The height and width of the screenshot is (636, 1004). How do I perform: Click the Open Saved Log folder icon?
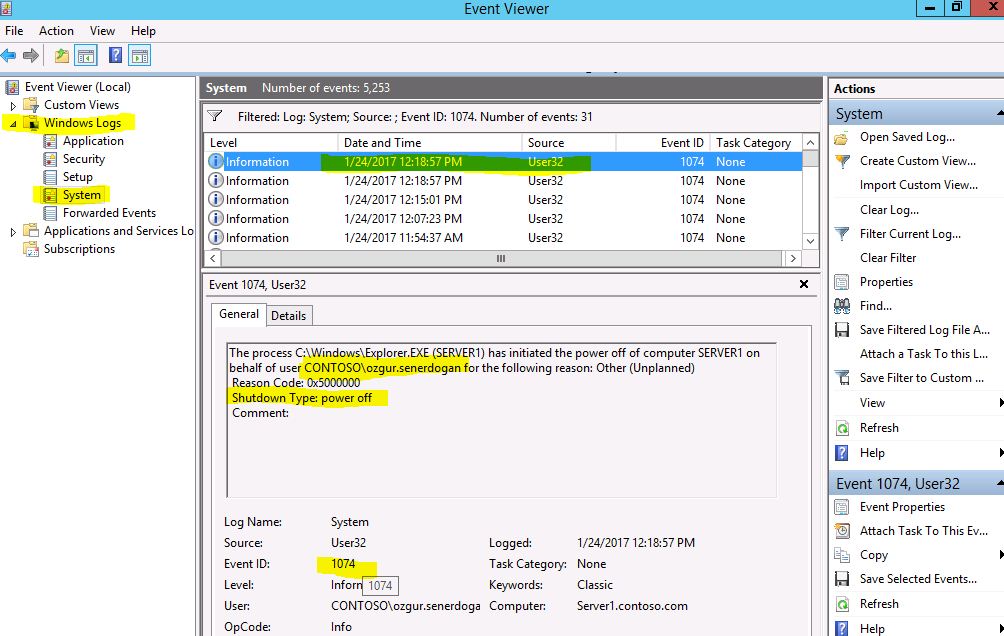(x=842, y=138)
